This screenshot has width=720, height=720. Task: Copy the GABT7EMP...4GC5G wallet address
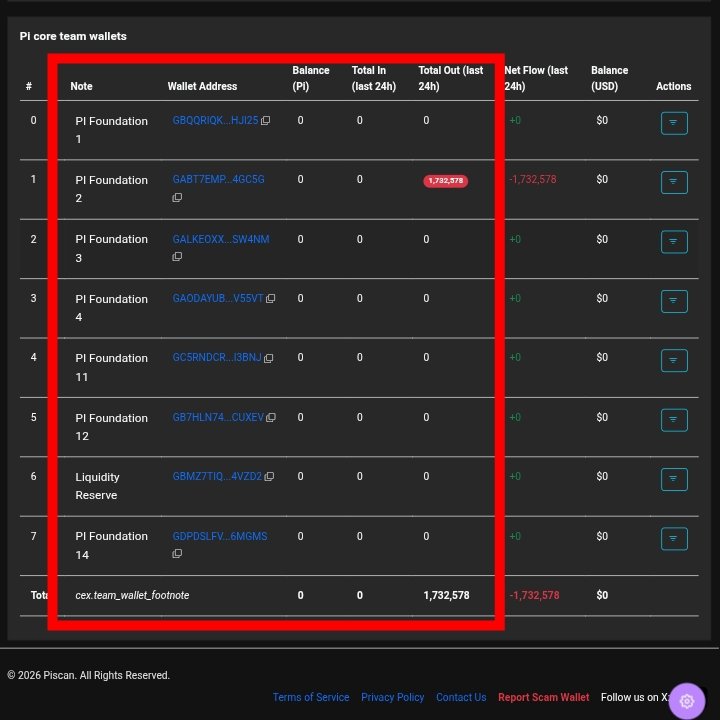coord(177,198)
